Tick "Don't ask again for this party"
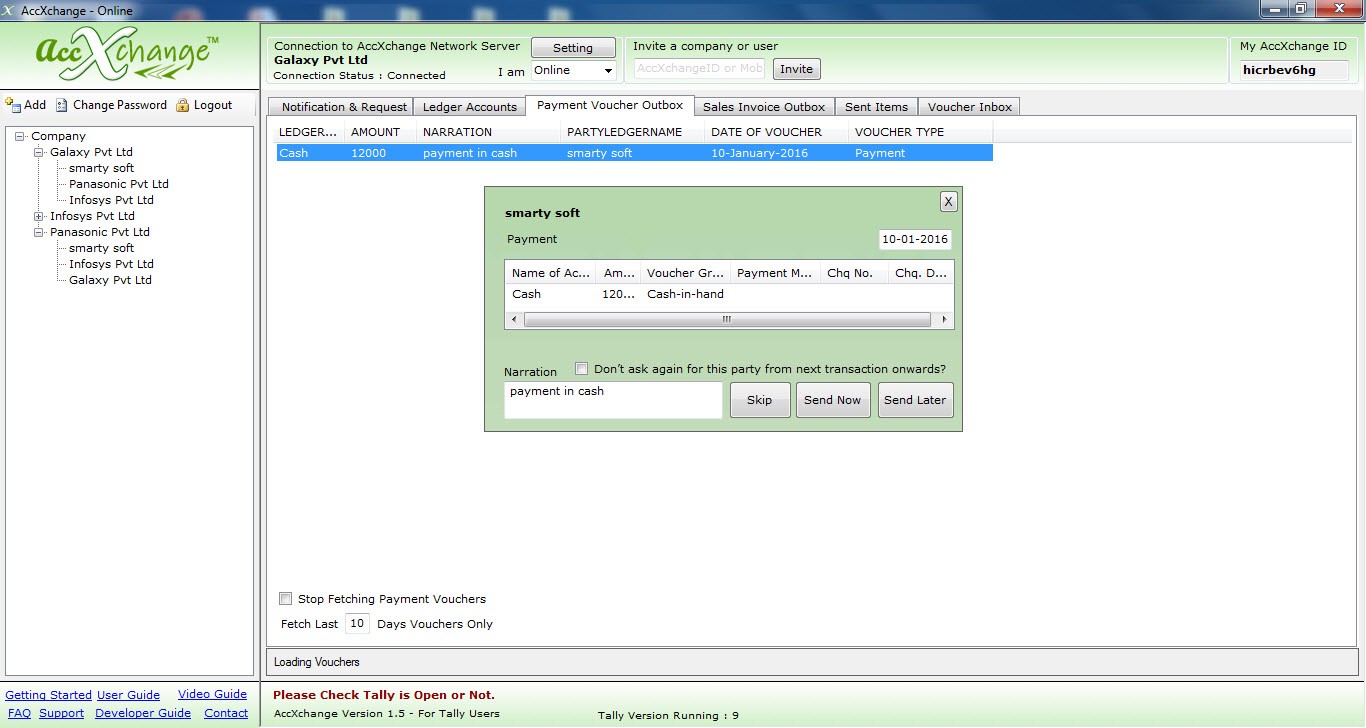 (x=582, y=369)
